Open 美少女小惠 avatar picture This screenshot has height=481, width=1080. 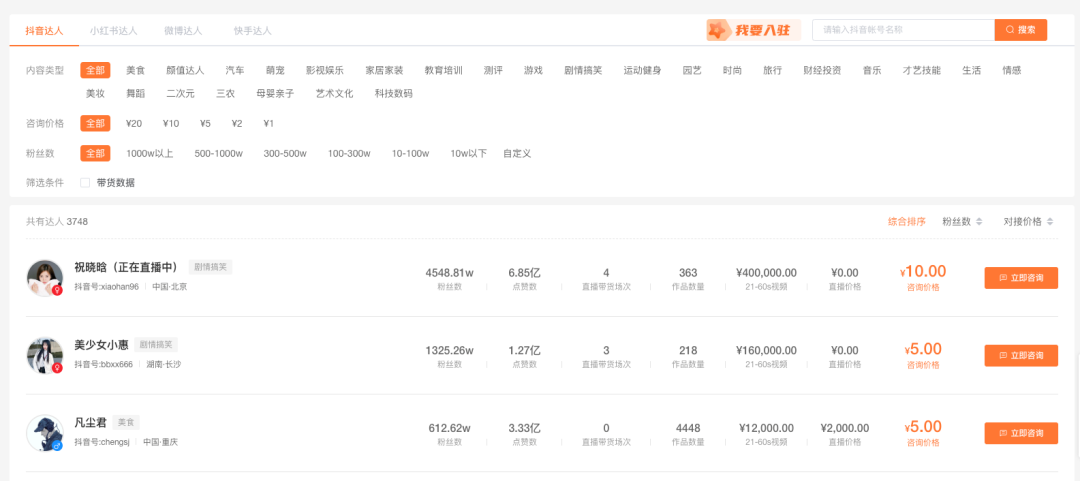[x=45, y=356]
